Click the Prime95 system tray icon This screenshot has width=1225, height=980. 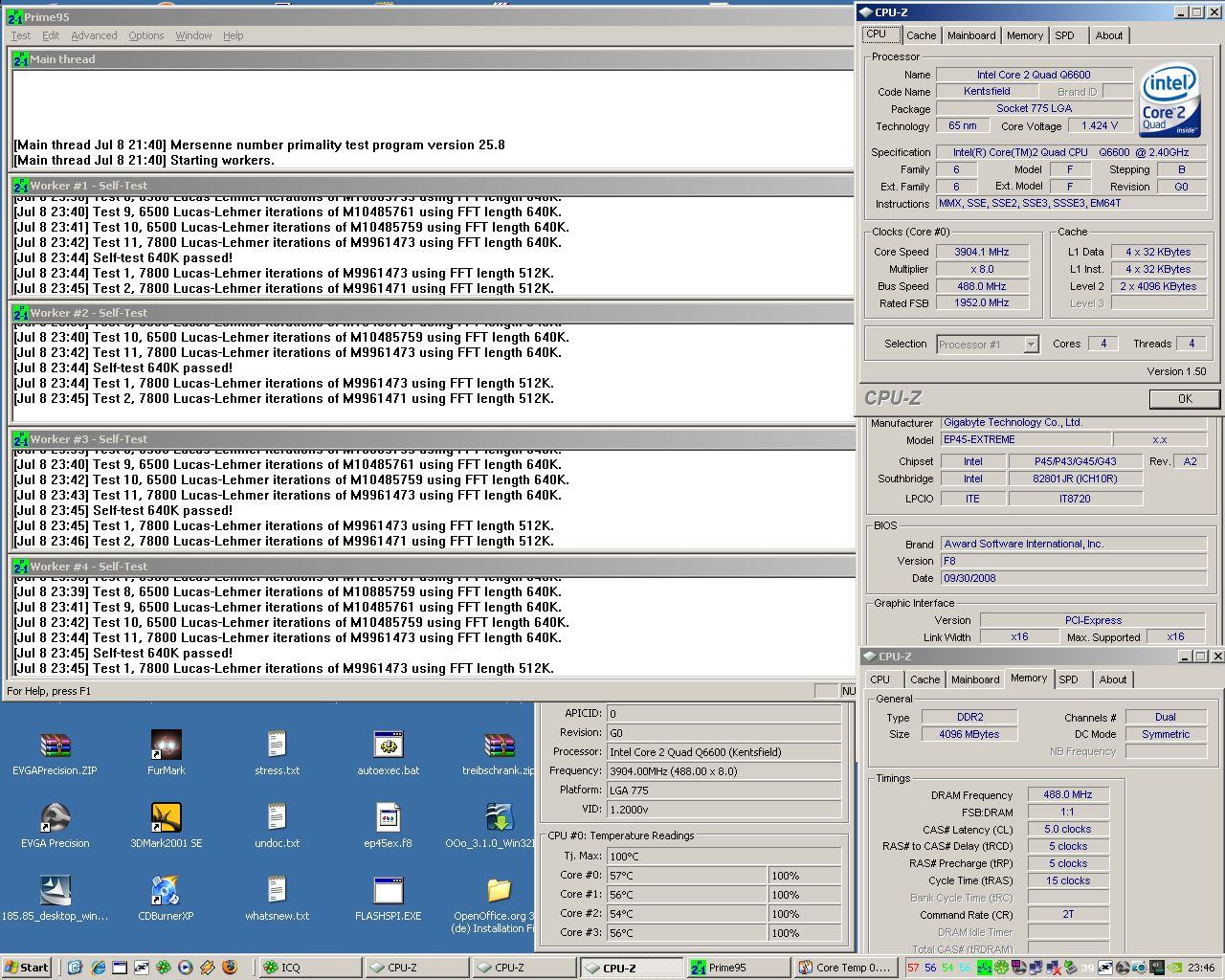(x=984, y=968)
